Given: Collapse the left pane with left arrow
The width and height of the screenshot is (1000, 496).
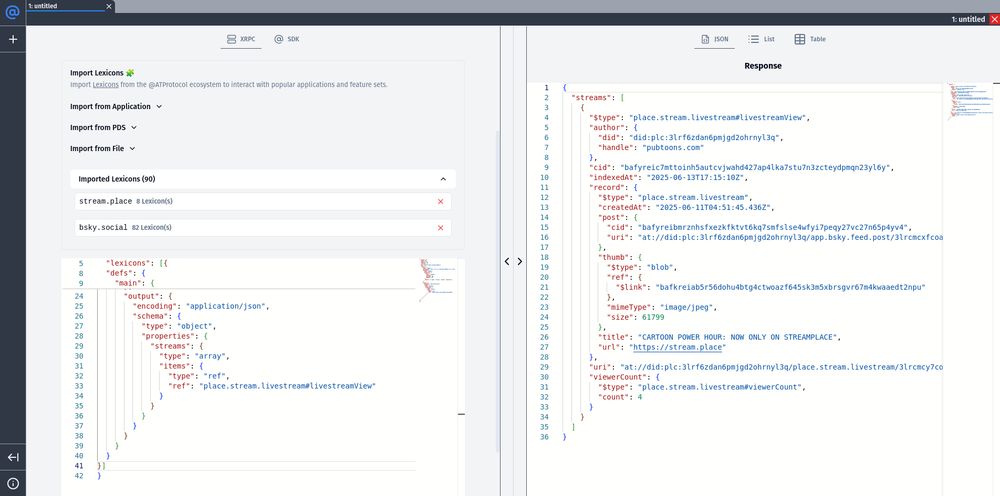Looking at the screenshot, I should pyautogui.click(x=507, y=261).
